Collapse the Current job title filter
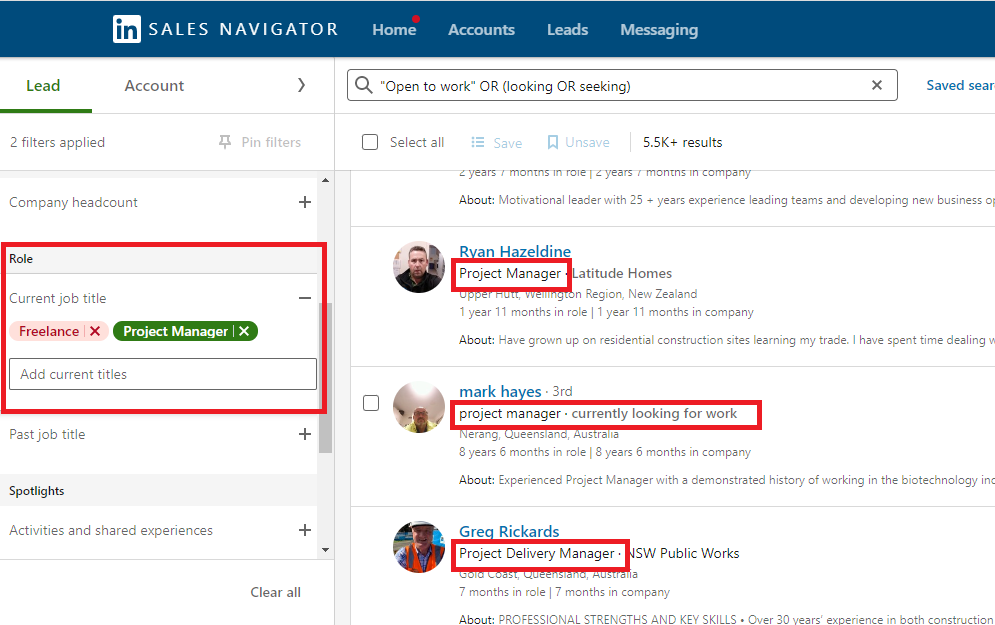Image resolution: width=995 pixels, height=625 pixels. point(305,298)
